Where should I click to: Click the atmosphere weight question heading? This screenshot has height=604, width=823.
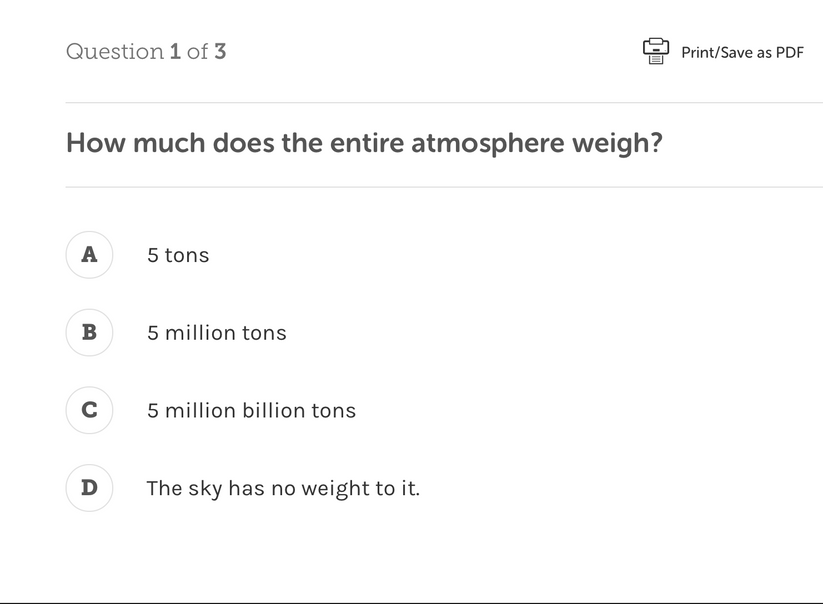(x=364, y=144)
